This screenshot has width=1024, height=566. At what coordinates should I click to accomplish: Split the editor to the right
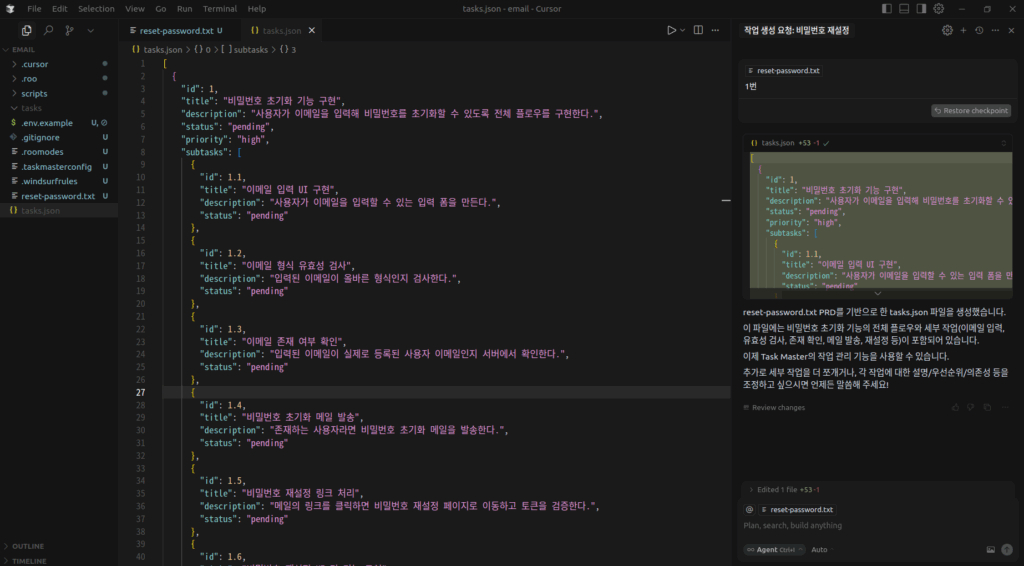tap(698, 30)
